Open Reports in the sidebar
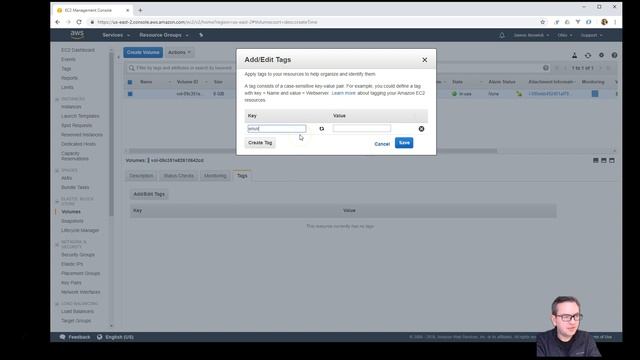The image size is (640, 360). click(x=69, y=78)
